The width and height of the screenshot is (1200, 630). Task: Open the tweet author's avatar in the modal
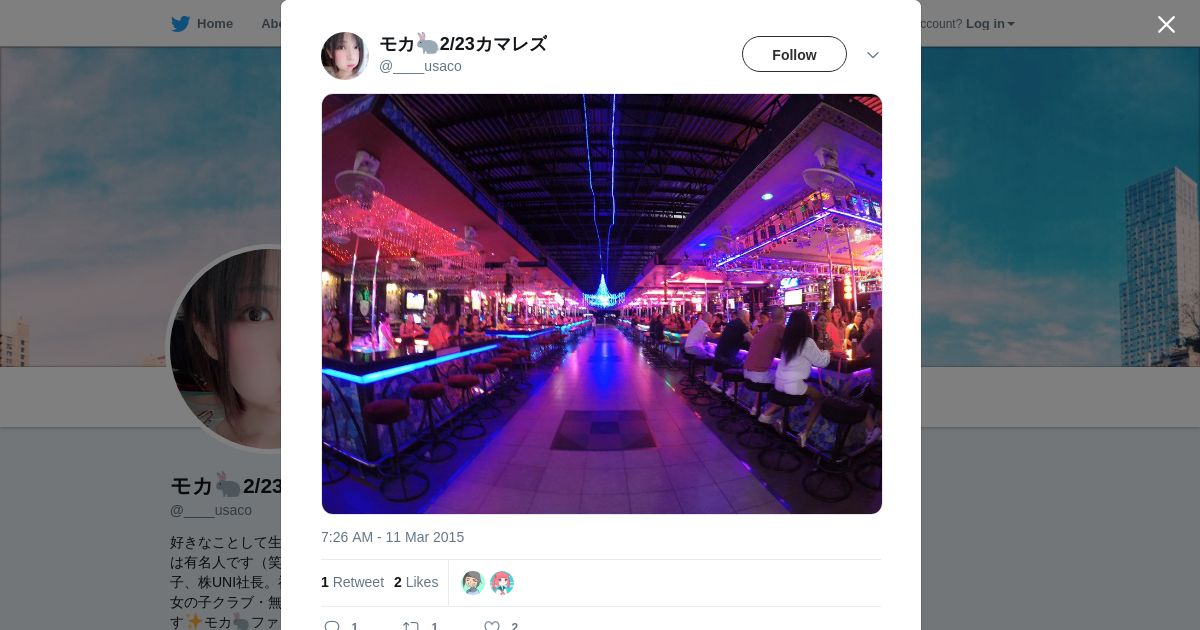(345, 56)
